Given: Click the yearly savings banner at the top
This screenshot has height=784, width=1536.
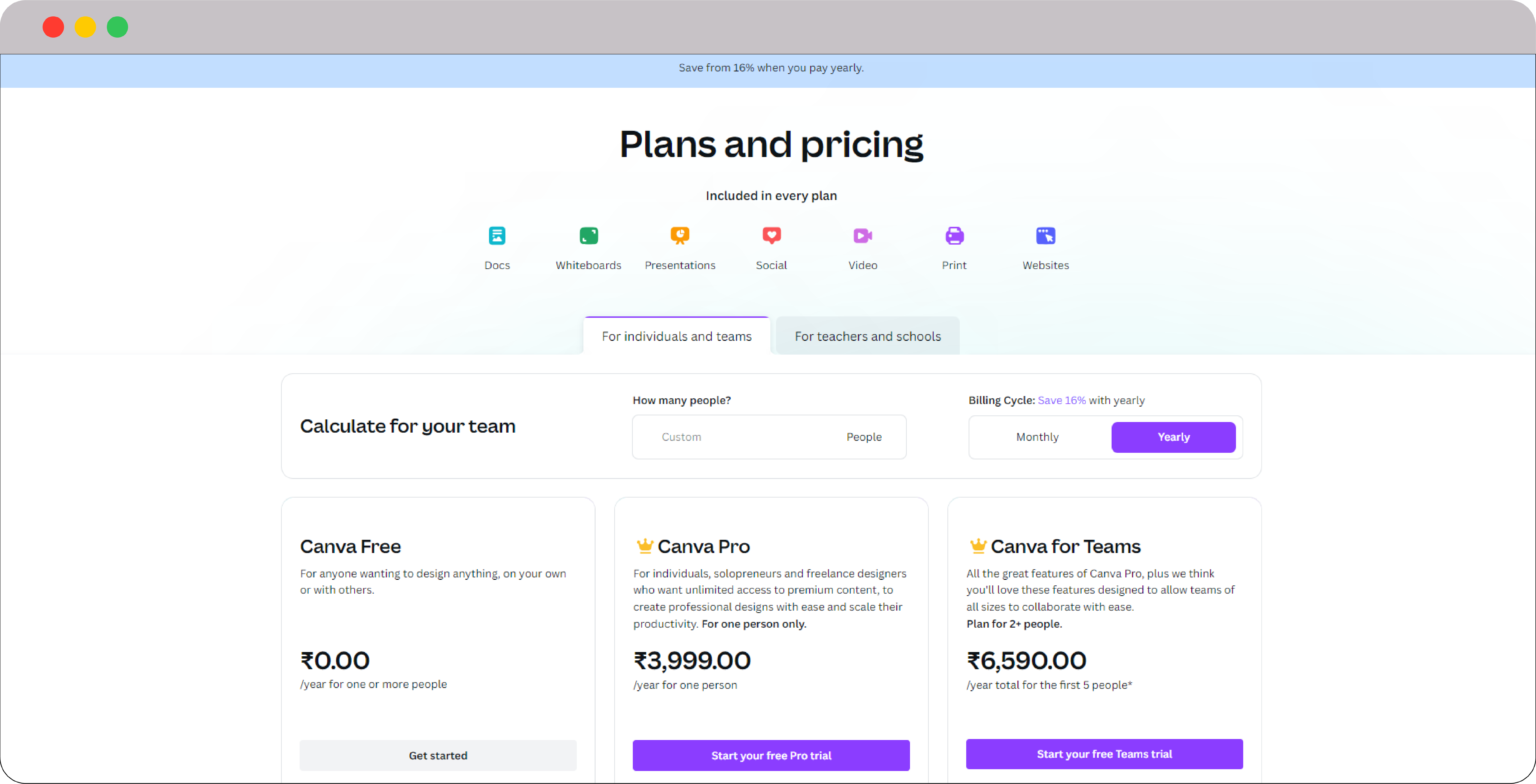Looking at the screenshot, I should point(770,68).
